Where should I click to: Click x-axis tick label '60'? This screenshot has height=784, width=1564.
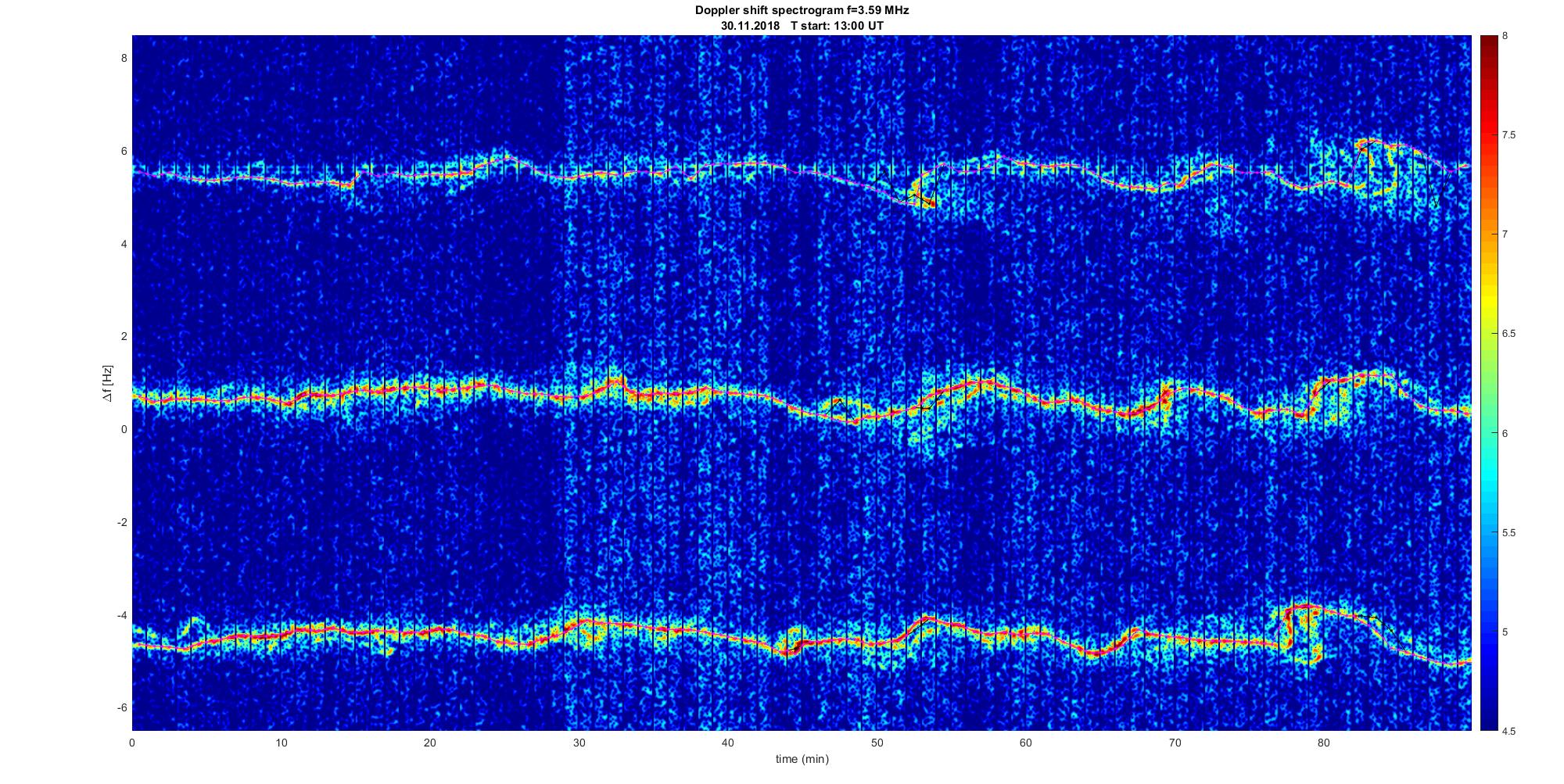(x=1026, y=743)
